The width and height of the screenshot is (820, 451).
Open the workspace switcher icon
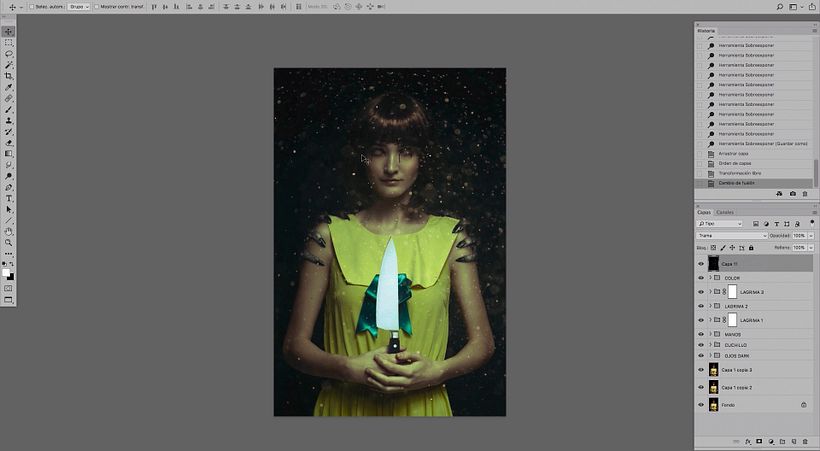(x=794, y=7)
